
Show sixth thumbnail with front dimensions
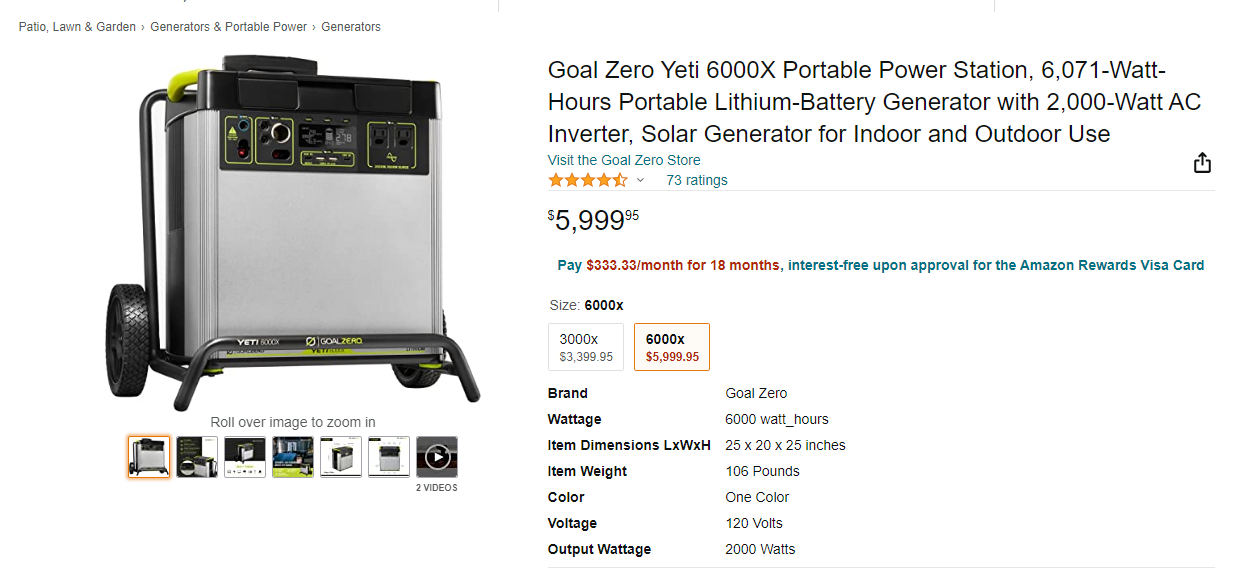coord(389,457)
